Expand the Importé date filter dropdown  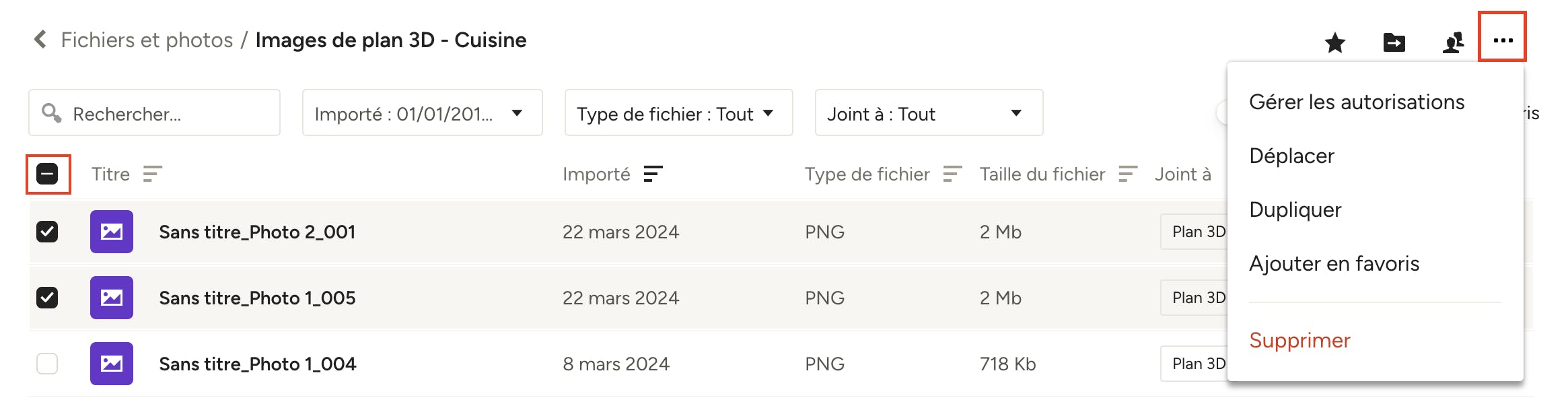pos(423,113)
